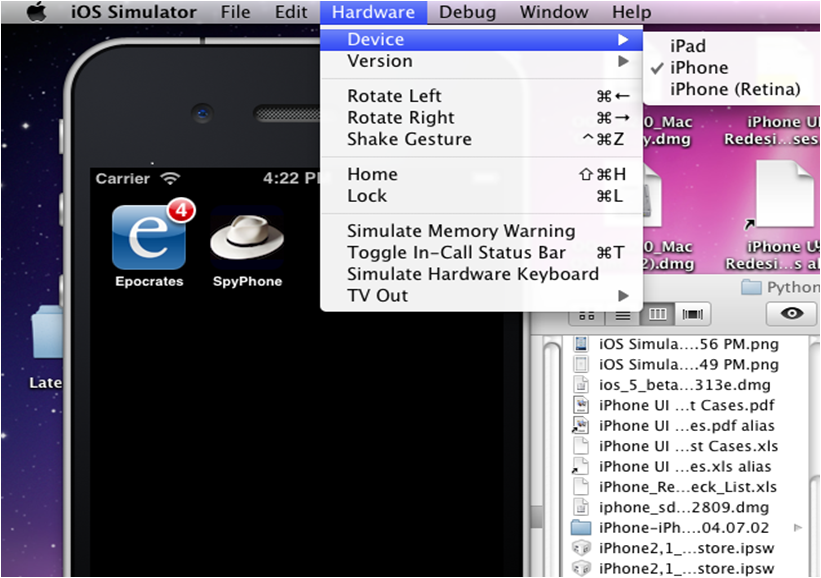Select iPhone UI ...st Cases.xls
The image size is (821, 578).
coord(689,446)
